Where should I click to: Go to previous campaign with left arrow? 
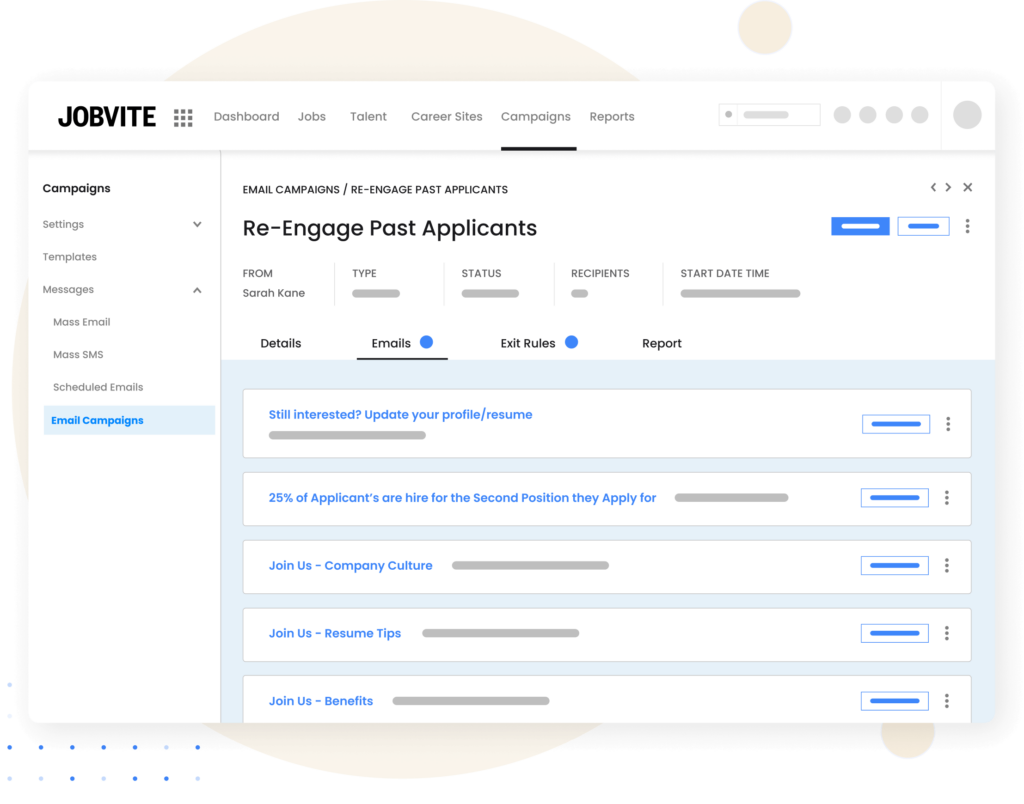pos(934,187)
